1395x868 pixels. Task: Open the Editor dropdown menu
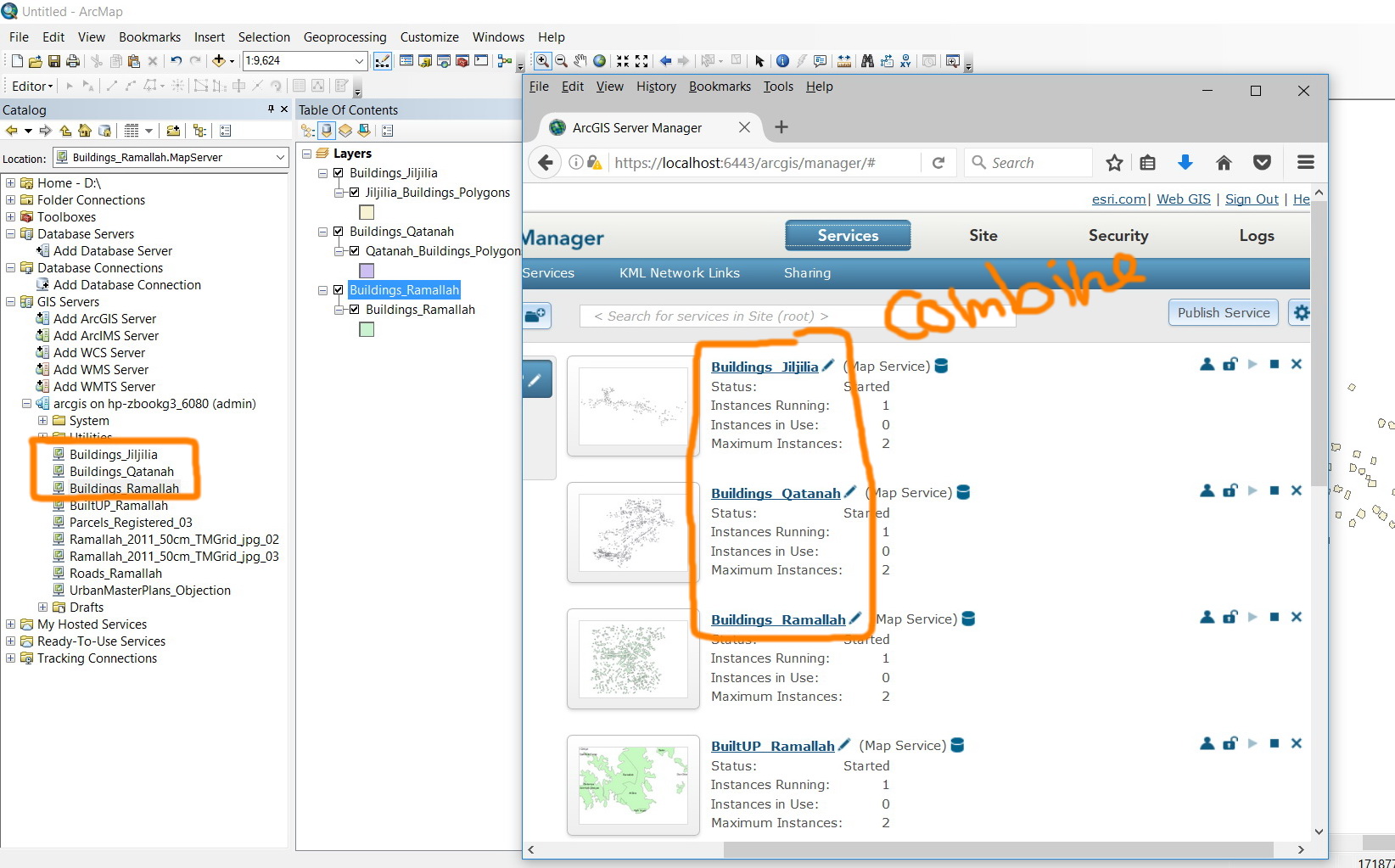[32, 86]
